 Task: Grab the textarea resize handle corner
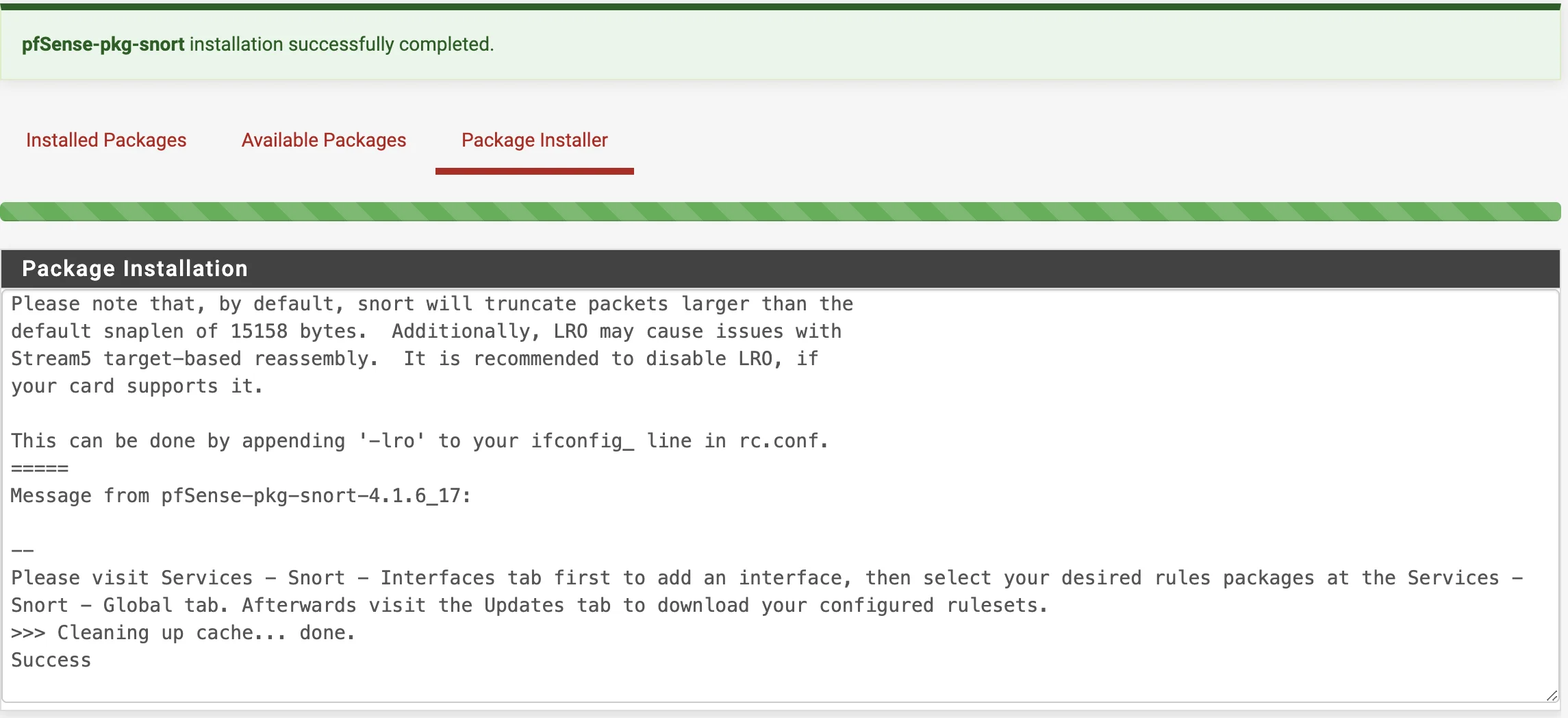1552,695
